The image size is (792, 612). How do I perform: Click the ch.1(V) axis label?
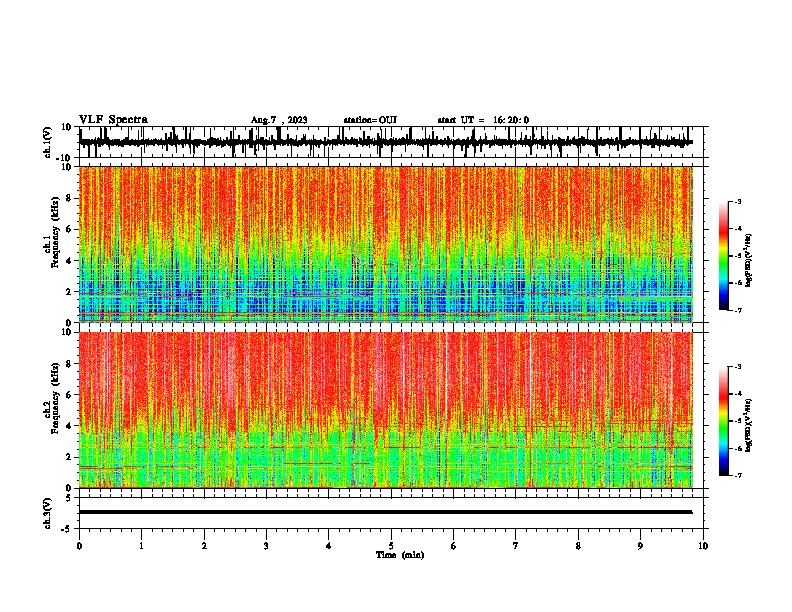point(48,142)
